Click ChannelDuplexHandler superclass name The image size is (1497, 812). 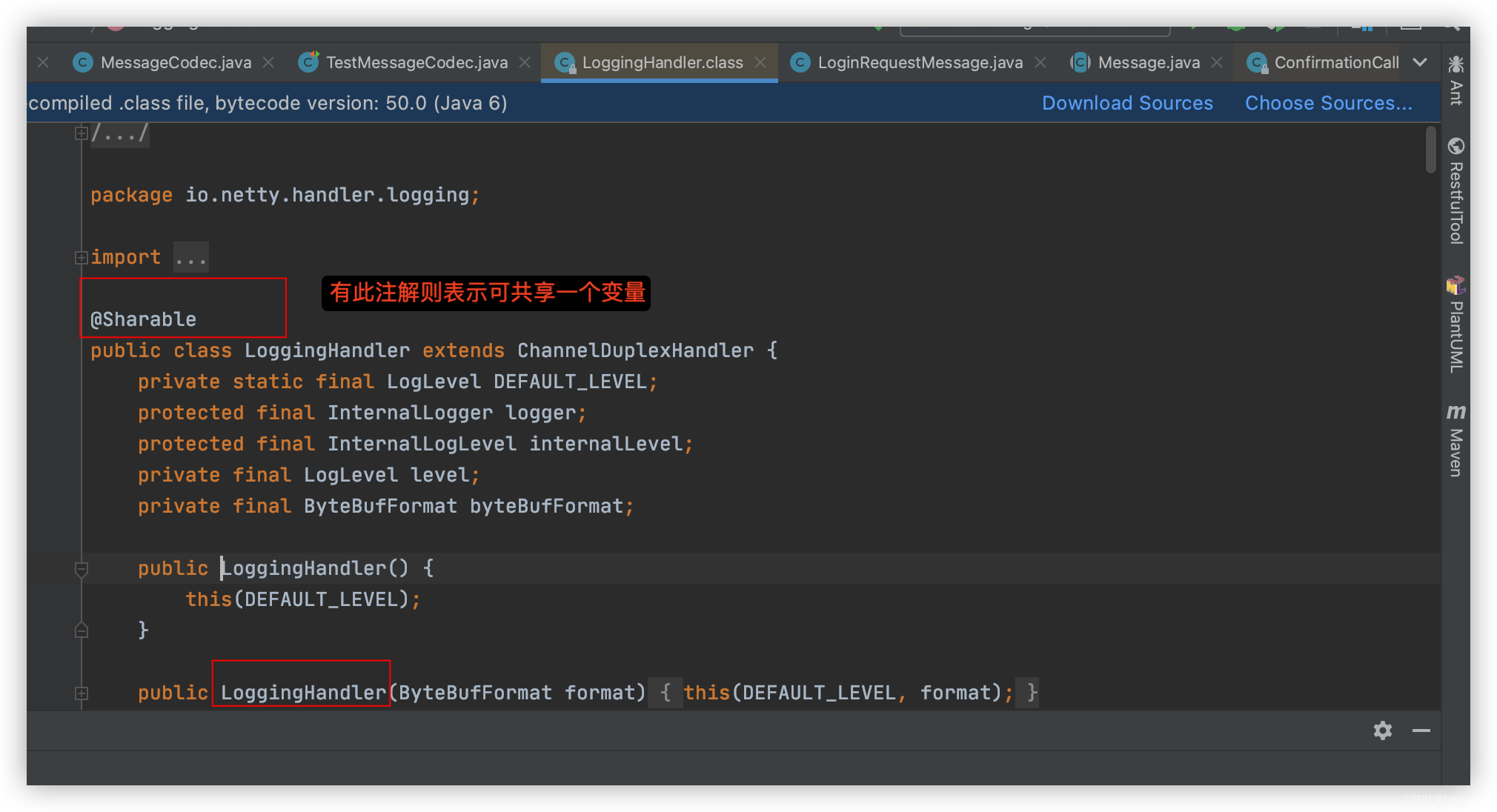pyautogui.click(x=635, y=351)
